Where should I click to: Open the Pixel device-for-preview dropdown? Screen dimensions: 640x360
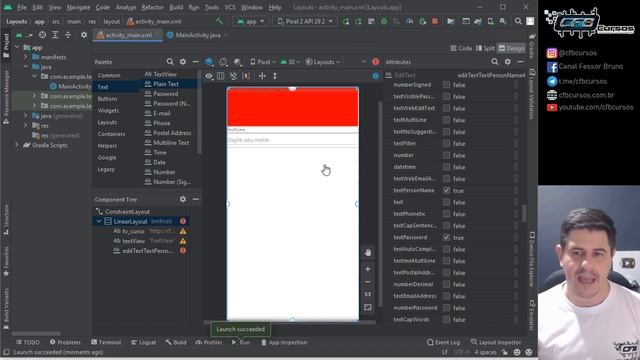262,62
